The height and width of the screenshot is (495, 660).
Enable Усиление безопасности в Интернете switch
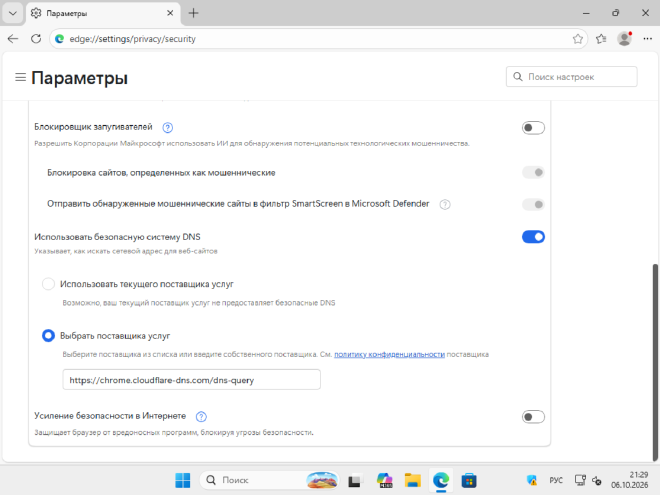(533, 417)
